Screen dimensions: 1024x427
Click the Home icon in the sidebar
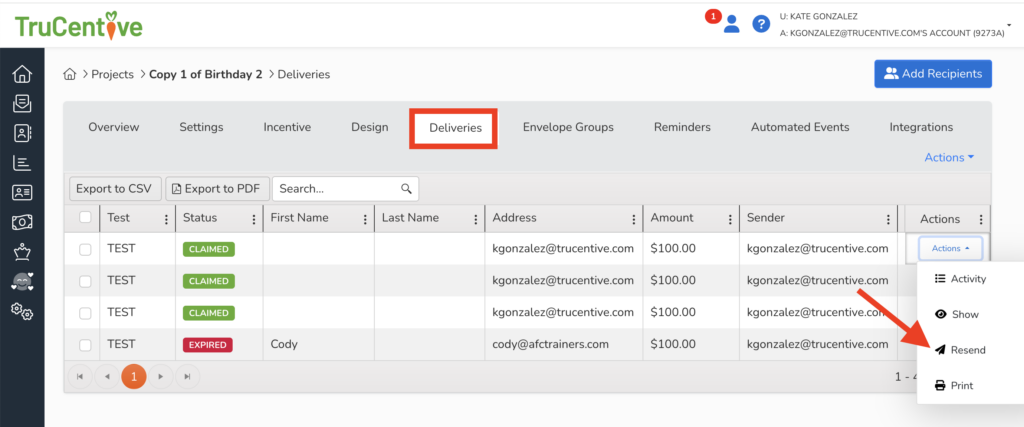coord(21,74)
